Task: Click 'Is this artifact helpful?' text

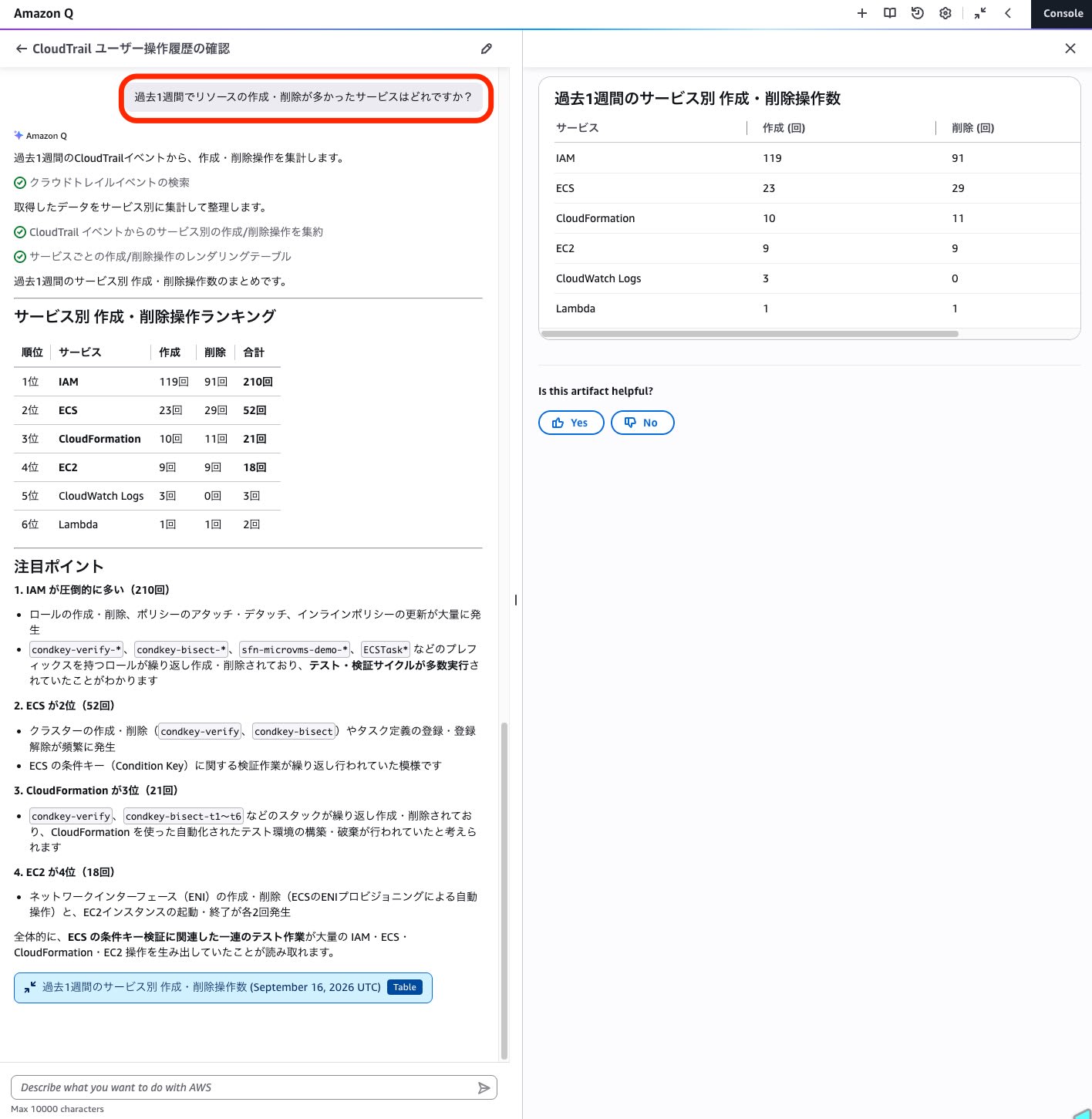Action: click(x=595, y=391)
